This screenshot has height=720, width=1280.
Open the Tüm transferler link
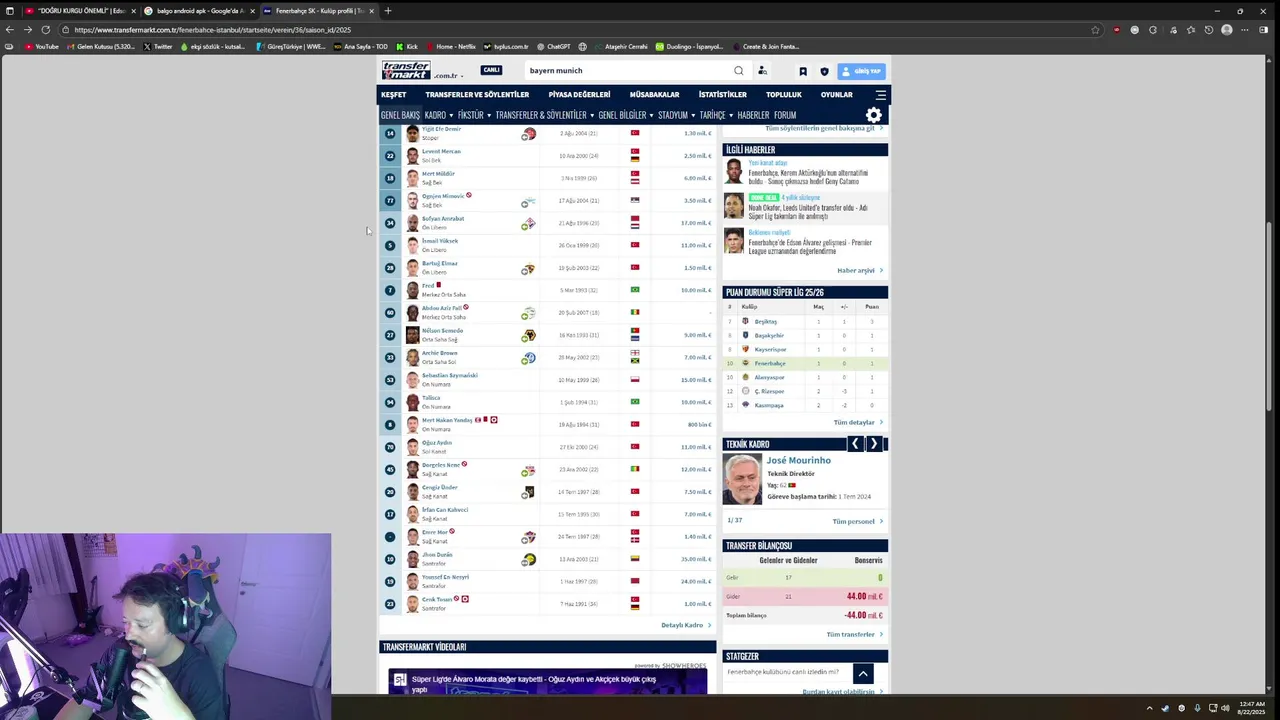855,635
